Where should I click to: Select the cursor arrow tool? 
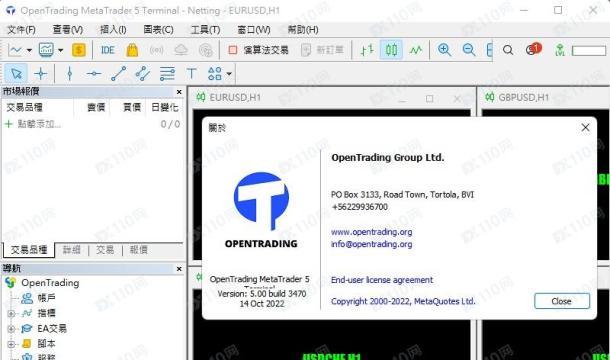(x=16, y=73)
